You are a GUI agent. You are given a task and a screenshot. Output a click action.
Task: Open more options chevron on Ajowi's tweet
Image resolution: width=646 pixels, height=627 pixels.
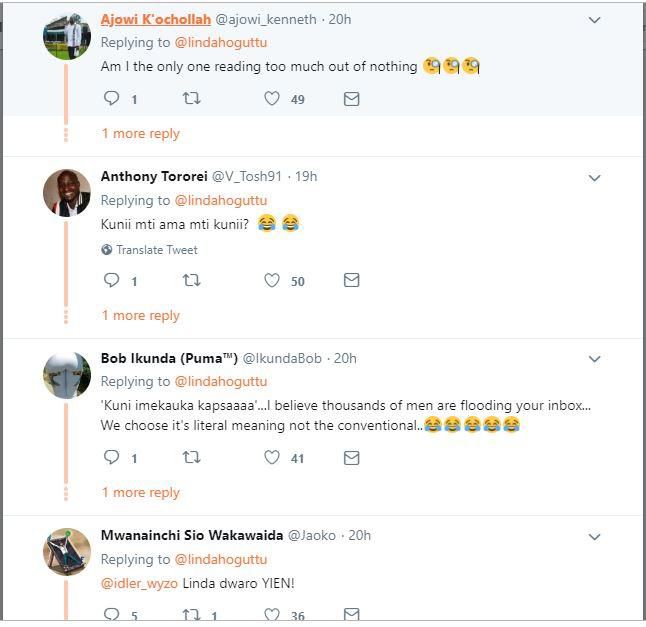click(x=594, y=20)
